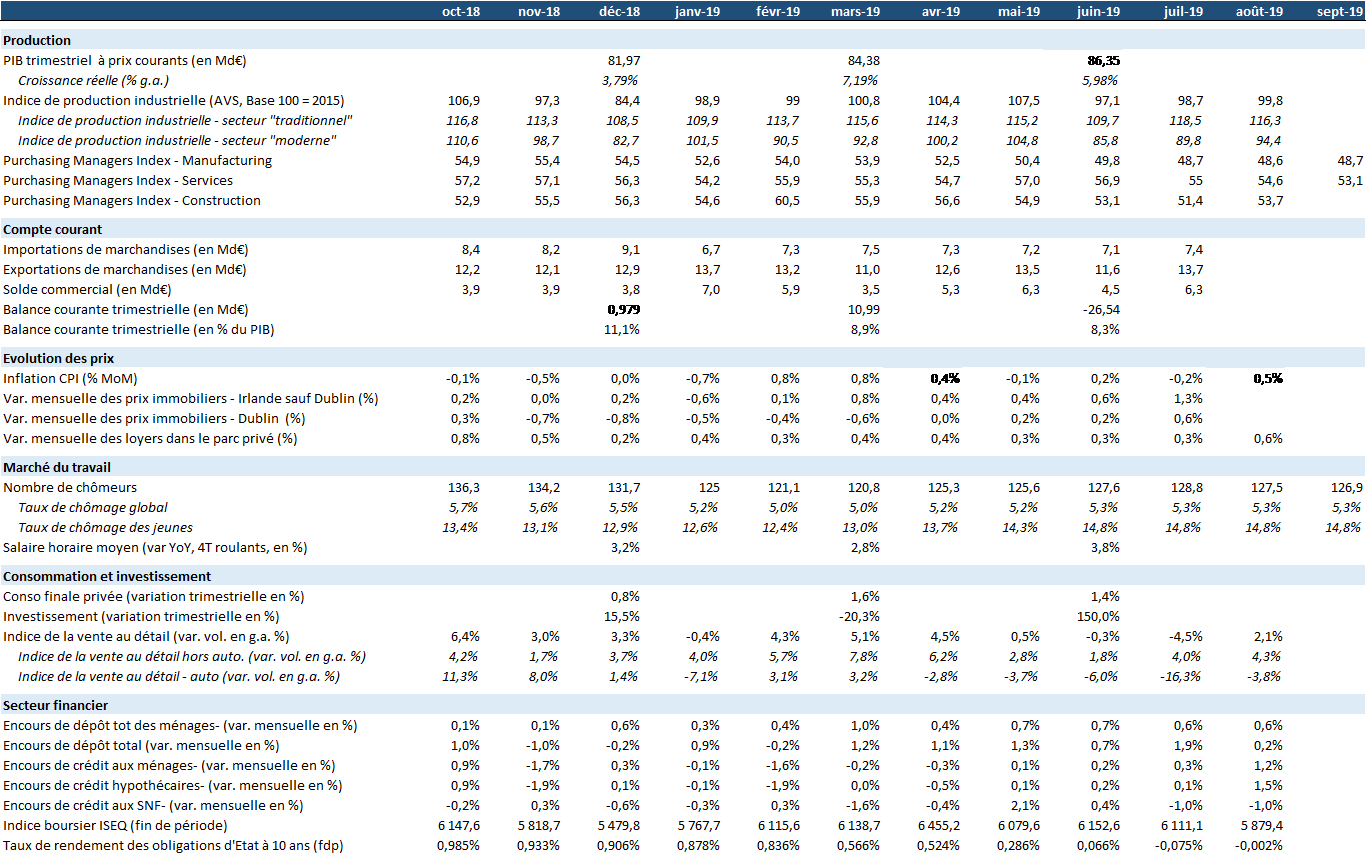Select the 3,8% salaire horaire value
This screenshot has width=1367, height=856.
(1107, 547)
